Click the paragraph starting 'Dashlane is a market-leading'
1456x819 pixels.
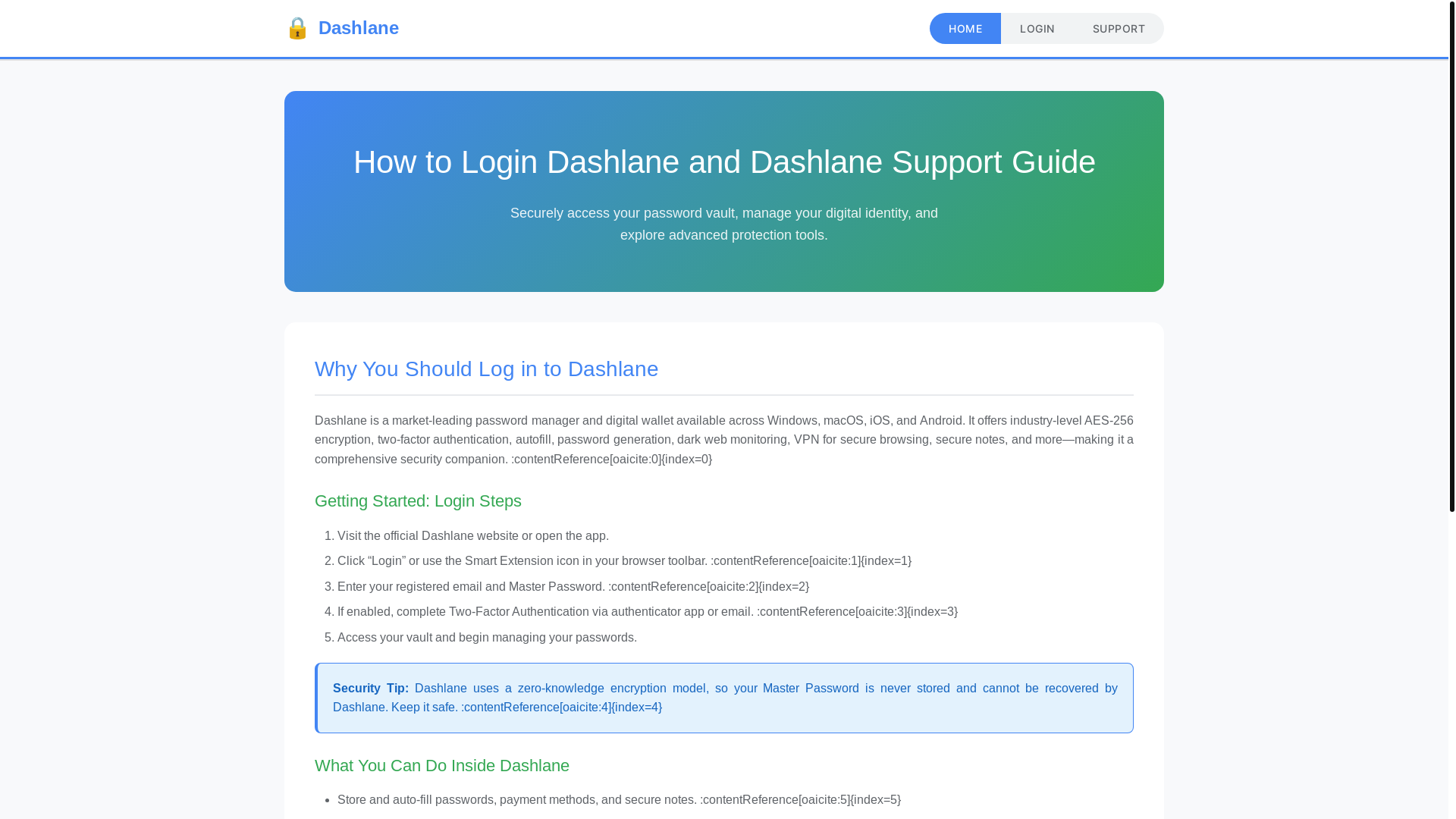click(724, 440)
